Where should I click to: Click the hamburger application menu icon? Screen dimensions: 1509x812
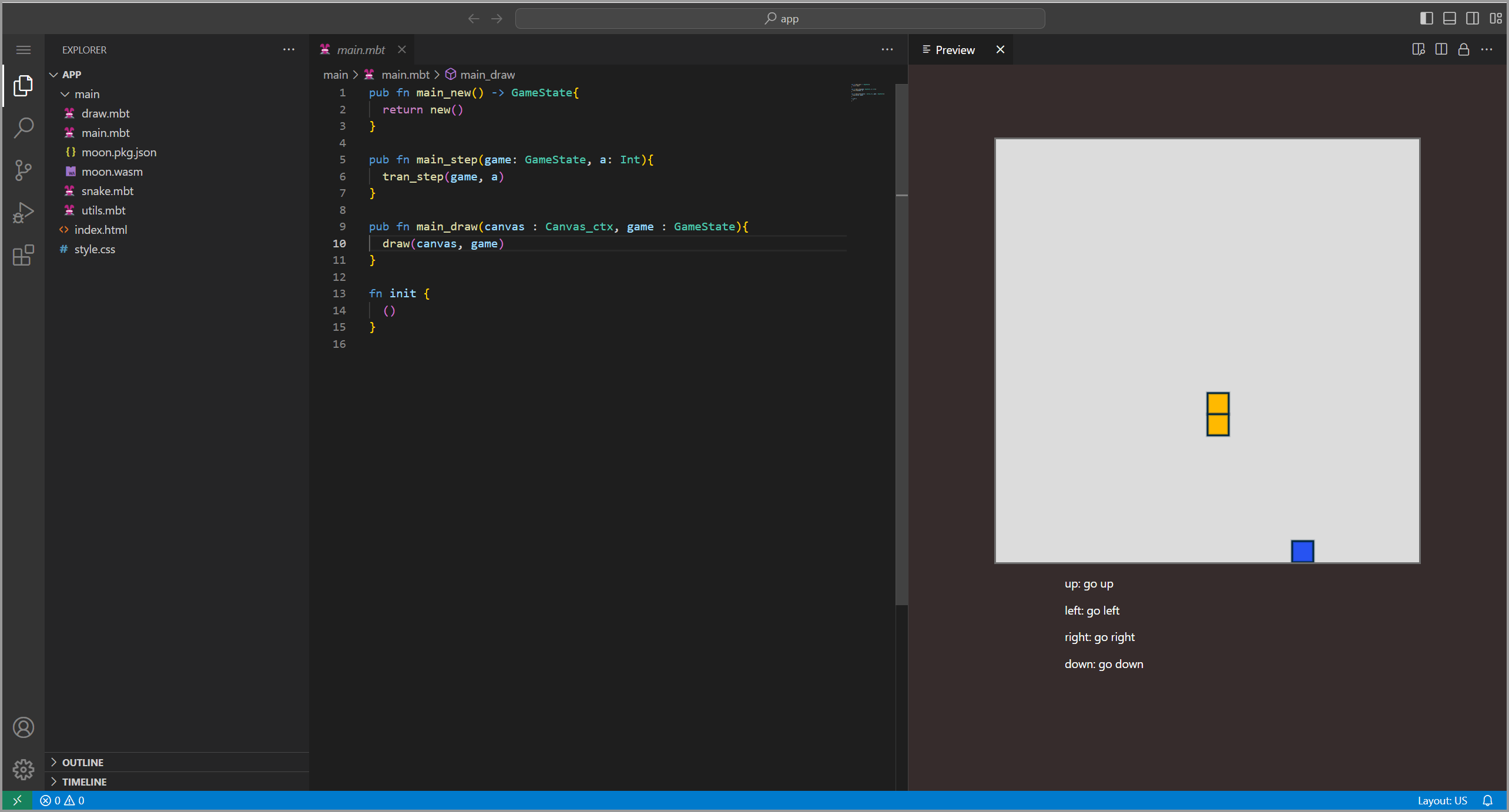[24, 50]
